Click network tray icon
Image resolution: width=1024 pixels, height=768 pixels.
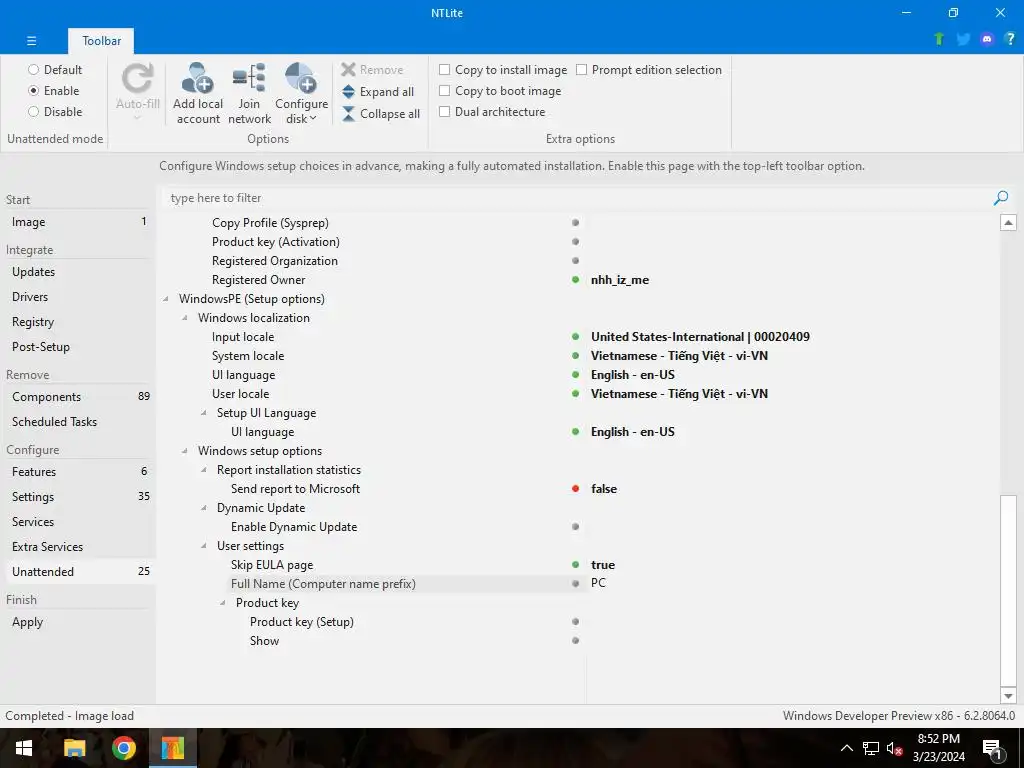click(x=871, y=748)
